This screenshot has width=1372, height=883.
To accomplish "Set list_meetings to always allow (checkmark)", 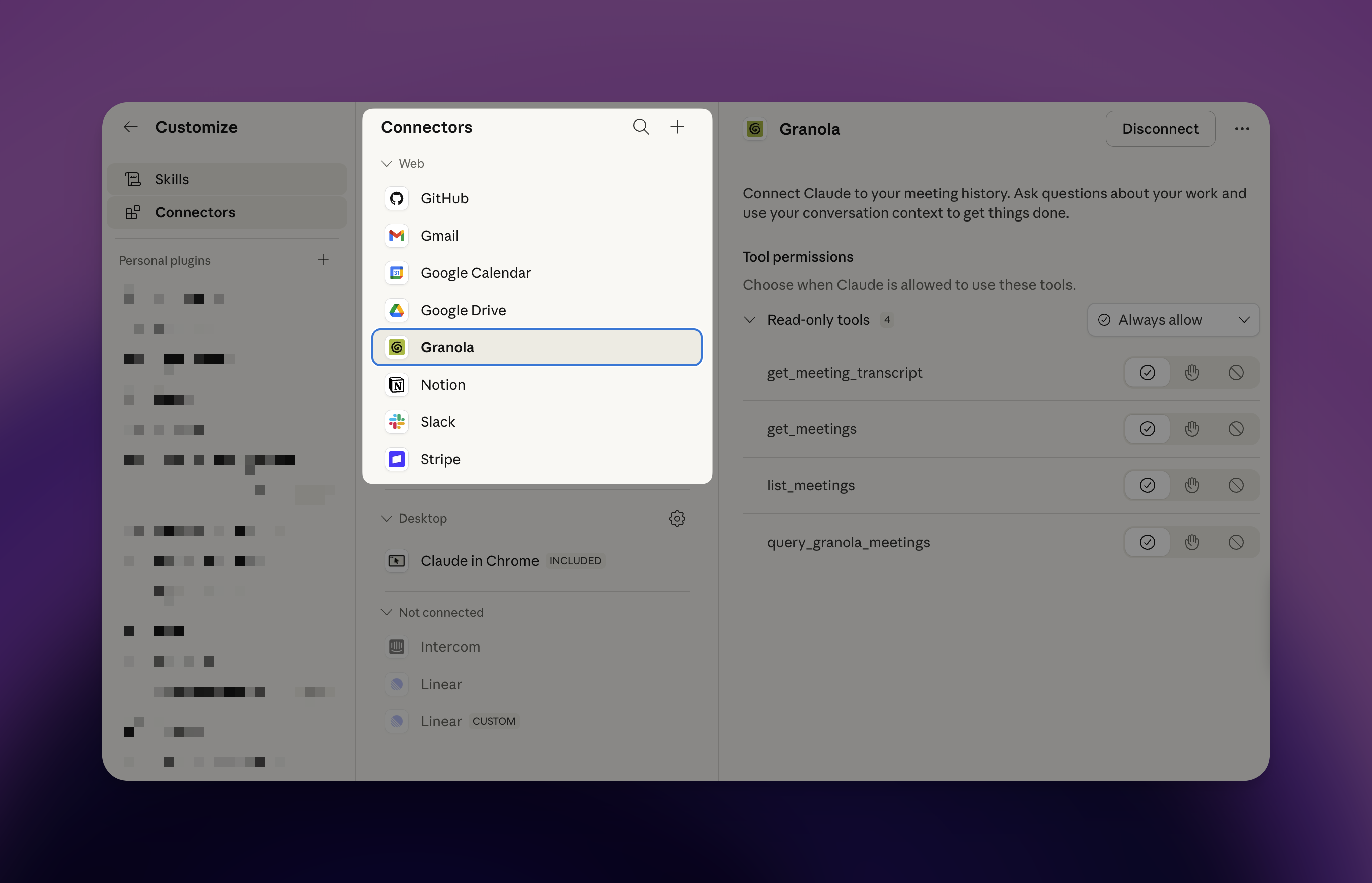I will point(1148,486).
